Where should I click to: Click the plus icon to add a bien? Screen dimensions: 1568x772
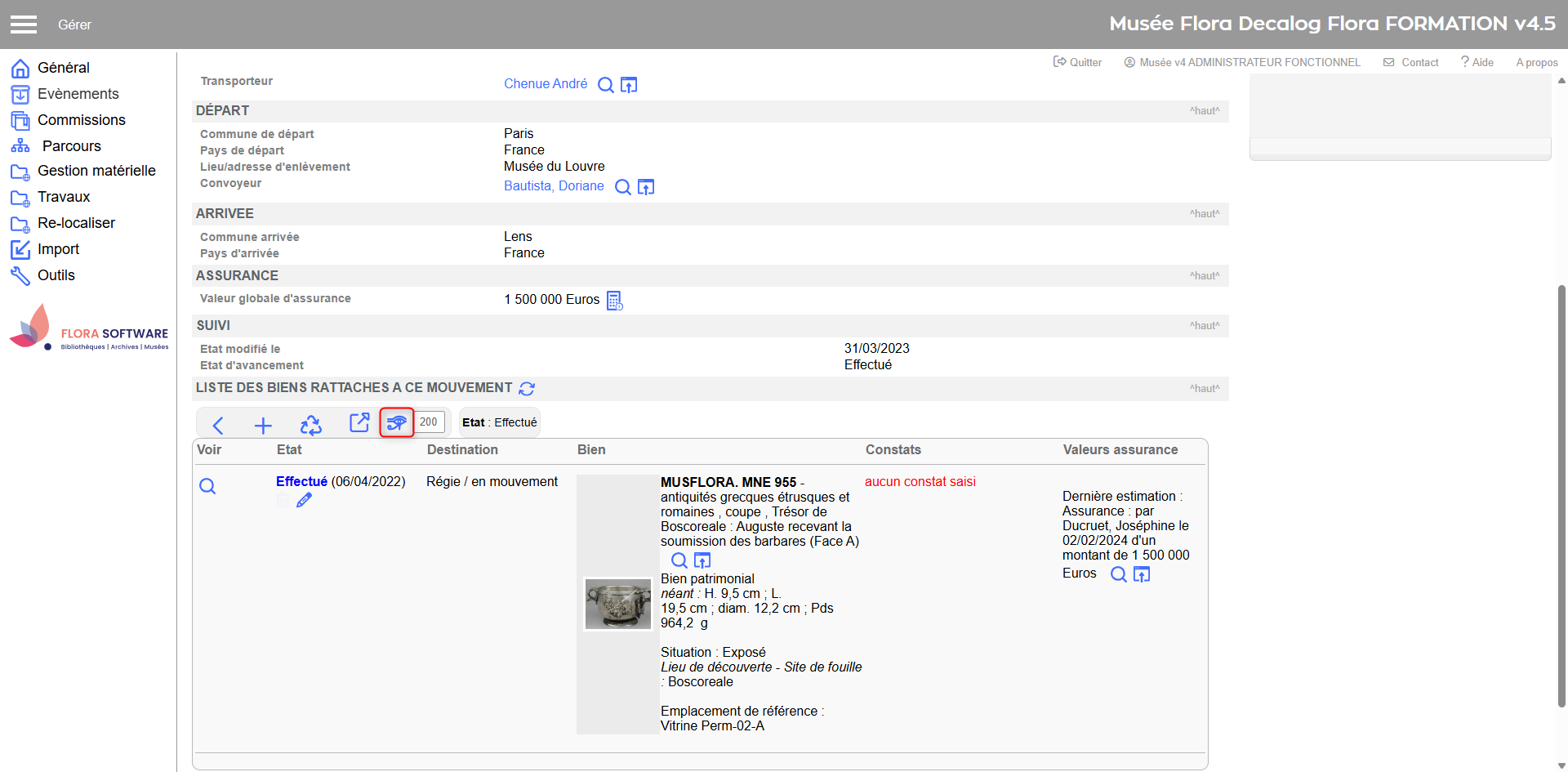pyautogui.click(x=263, y=425)
